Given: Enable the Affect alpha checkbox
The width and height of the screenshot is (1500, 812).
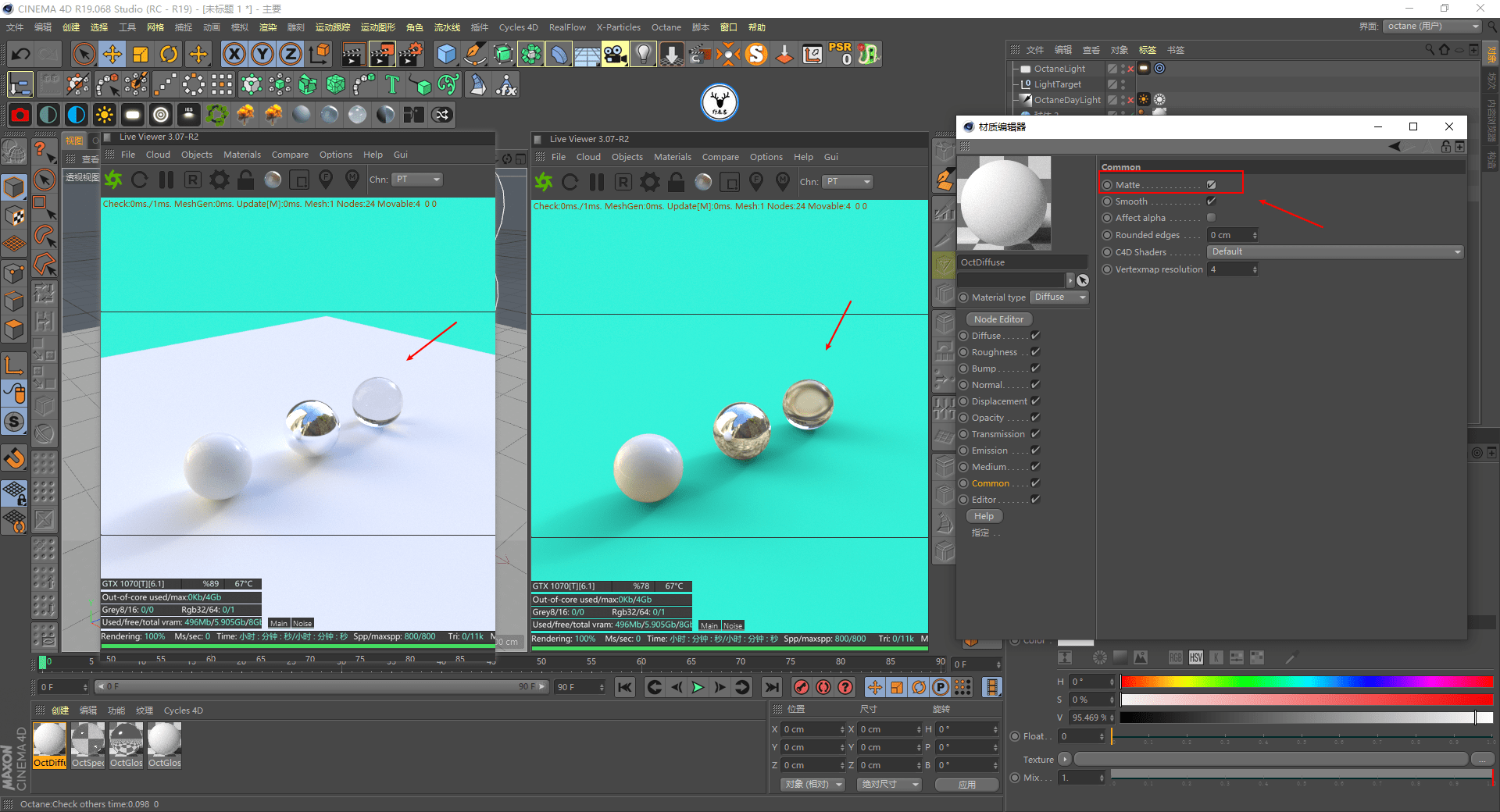Looking at the screenshot, I should coord(1211,218).
